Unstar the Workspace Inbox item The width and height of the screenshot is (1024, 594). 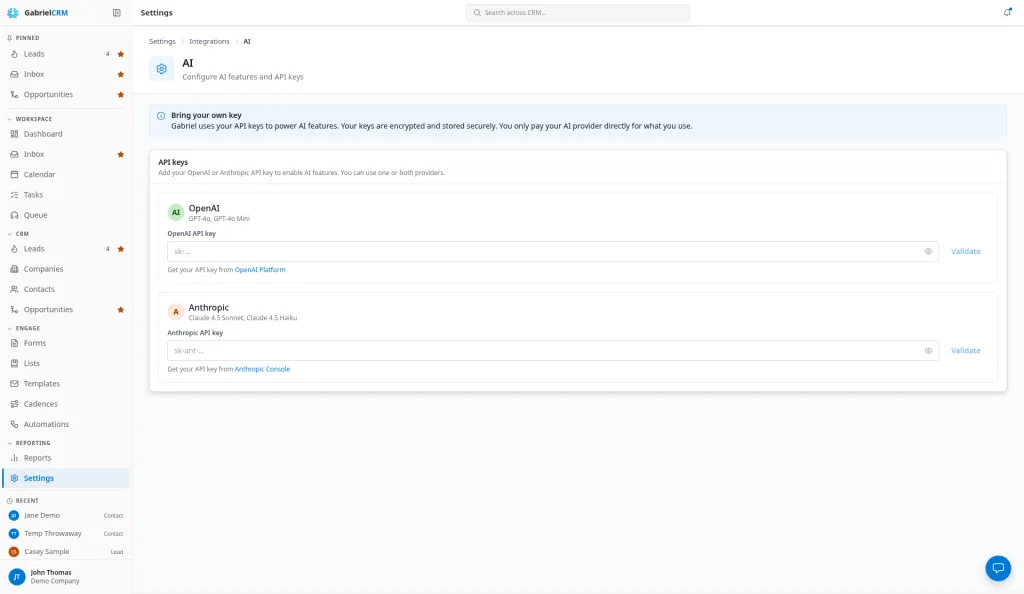121,155
